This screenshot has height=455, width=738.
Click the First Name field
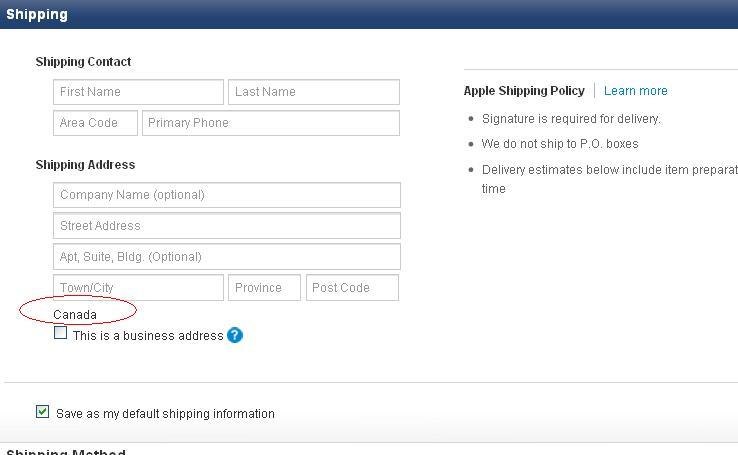pyautogui.click(x=138, y=92)
